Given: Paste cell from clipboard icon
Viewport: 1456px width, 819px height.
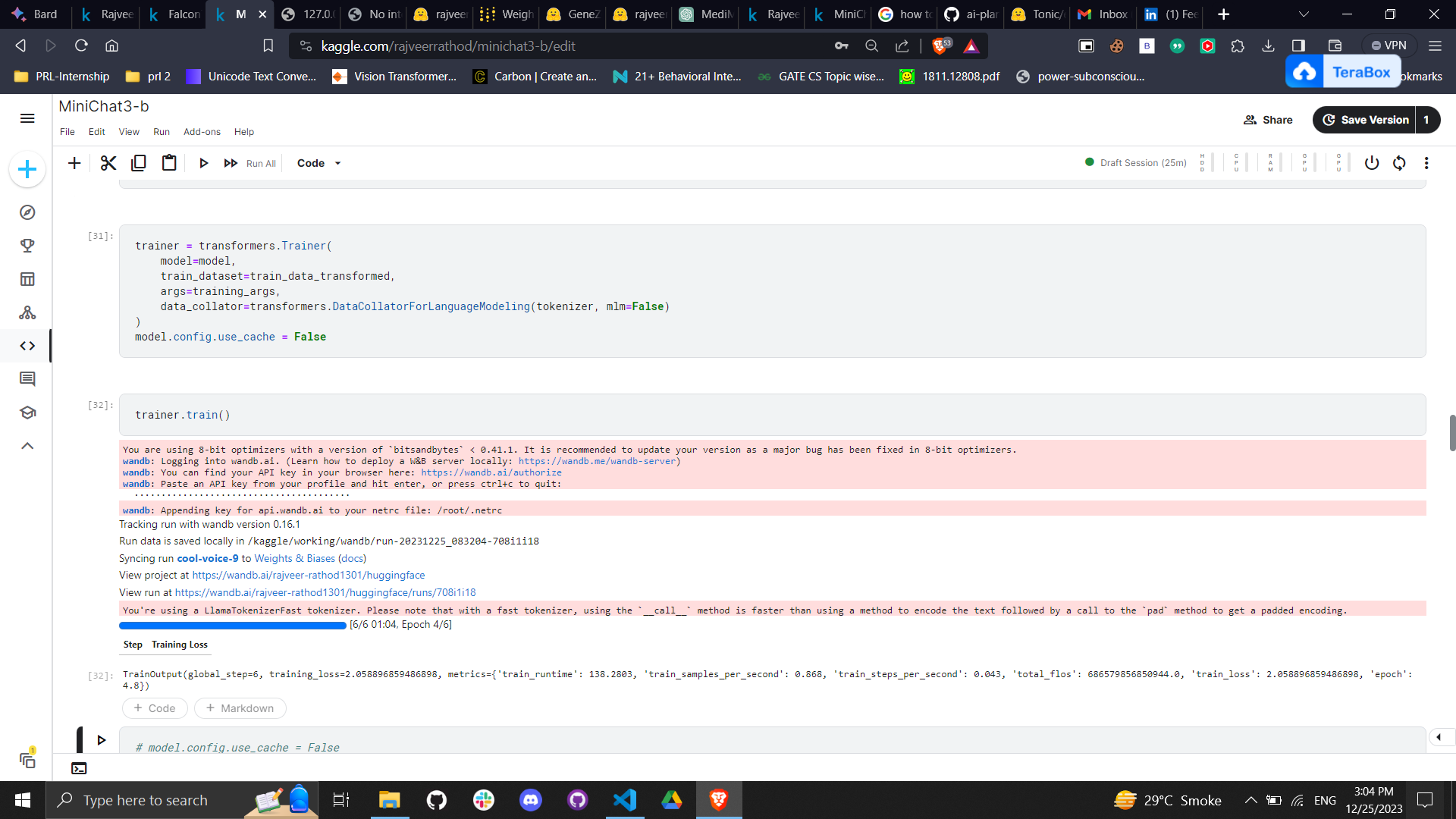Looking at the screenshot, I should click(169, 163).
